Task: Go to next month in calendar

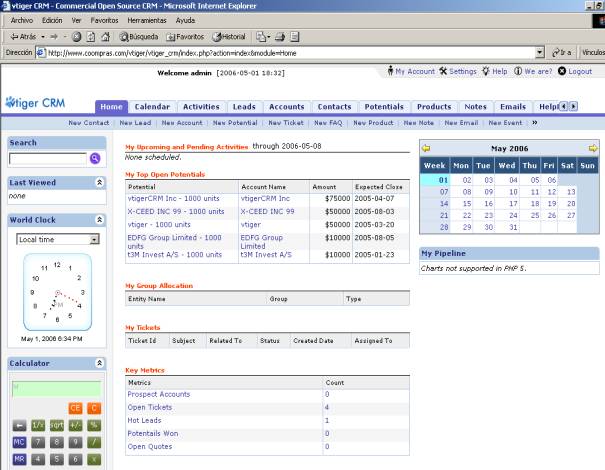Action: [593, 148]
